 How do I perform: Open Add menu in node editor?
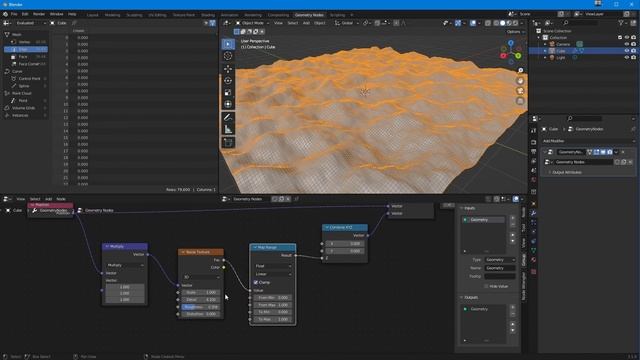48,199
